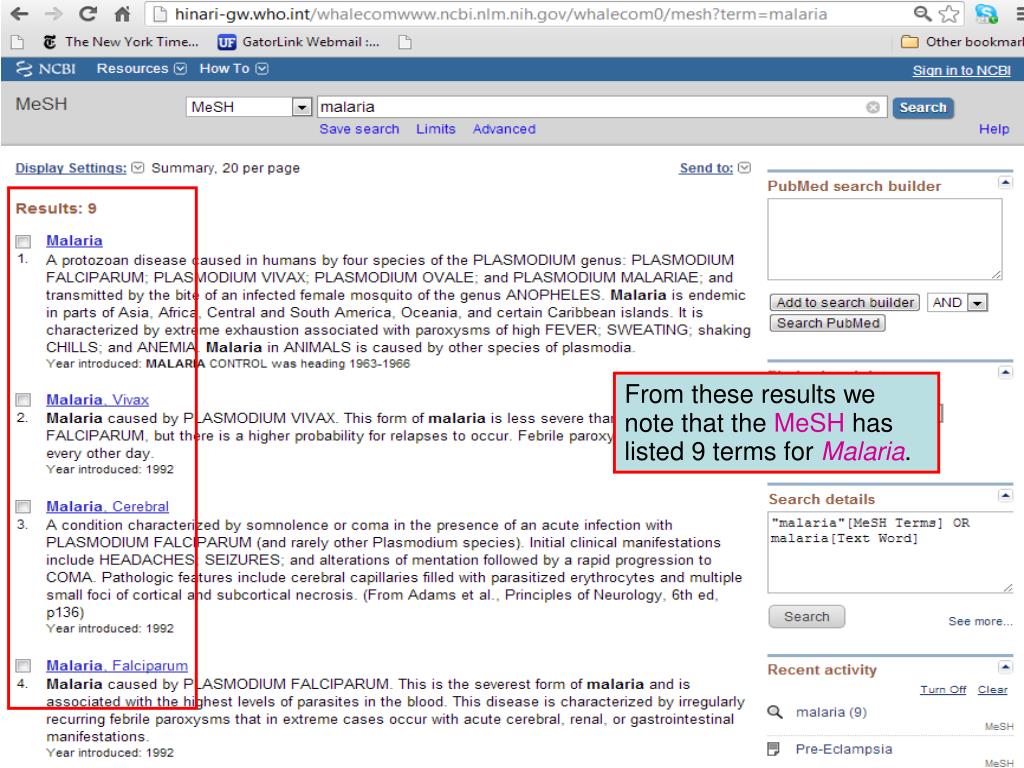Open the MeSH database selector dropdown
1024x768 pixels.
tap(249, 106)
